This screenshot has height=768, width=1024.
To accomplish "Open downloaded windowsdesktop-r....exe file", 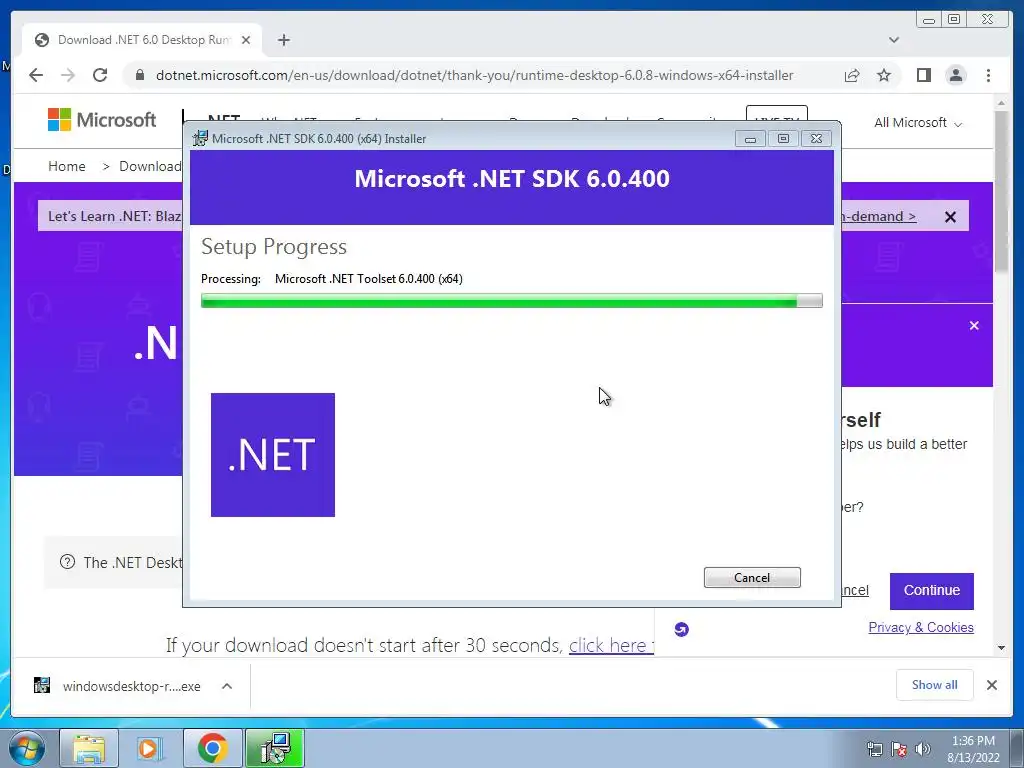I will (x=131, y=686).
